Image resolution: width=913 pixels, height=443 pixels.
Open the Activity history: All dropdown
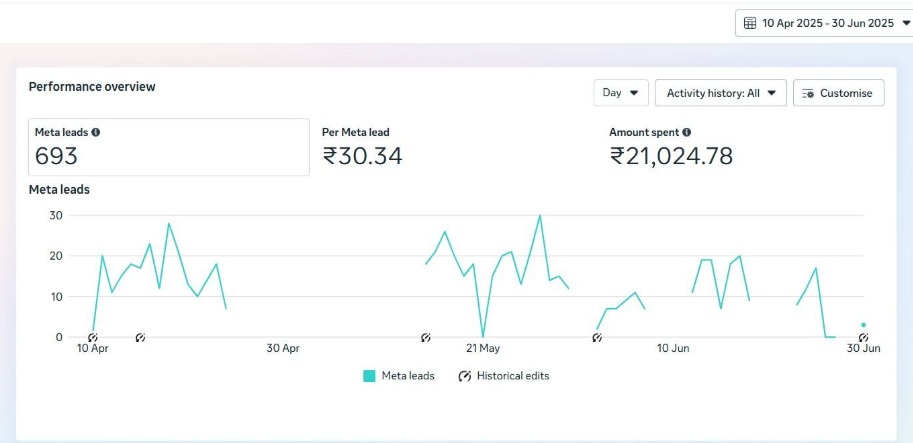click(x=721, y=93)
